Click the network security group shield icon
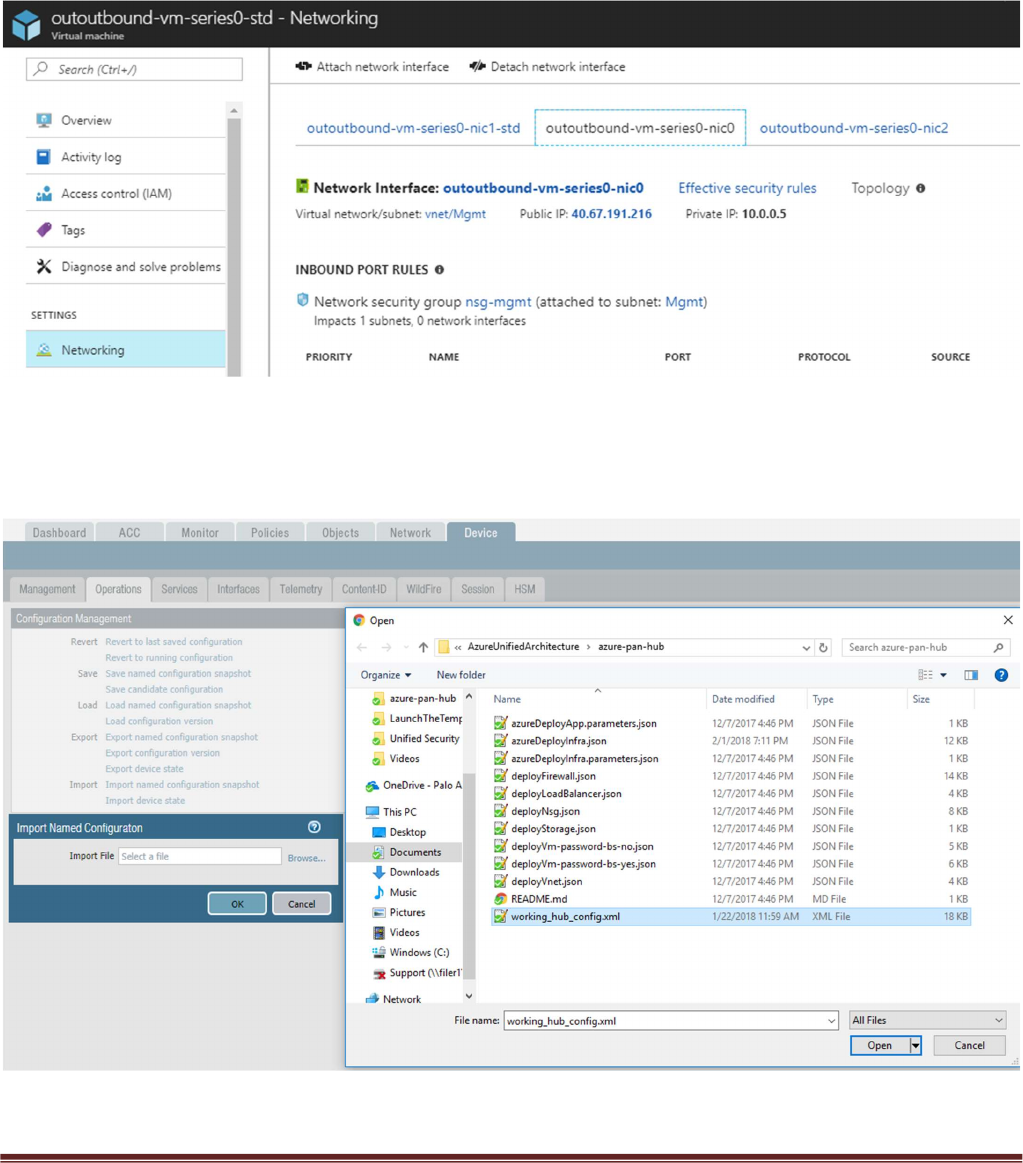The height and width of the screenshot is (1163, 1023). click(x=302, y=300)
